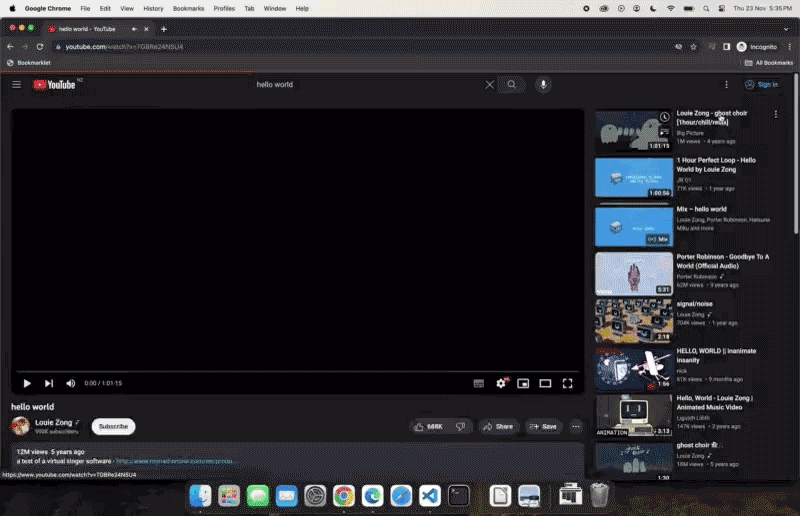This screenshot has width=800, height=516.
Task: Start voice search with microphone icon
Action: (544, 85)
